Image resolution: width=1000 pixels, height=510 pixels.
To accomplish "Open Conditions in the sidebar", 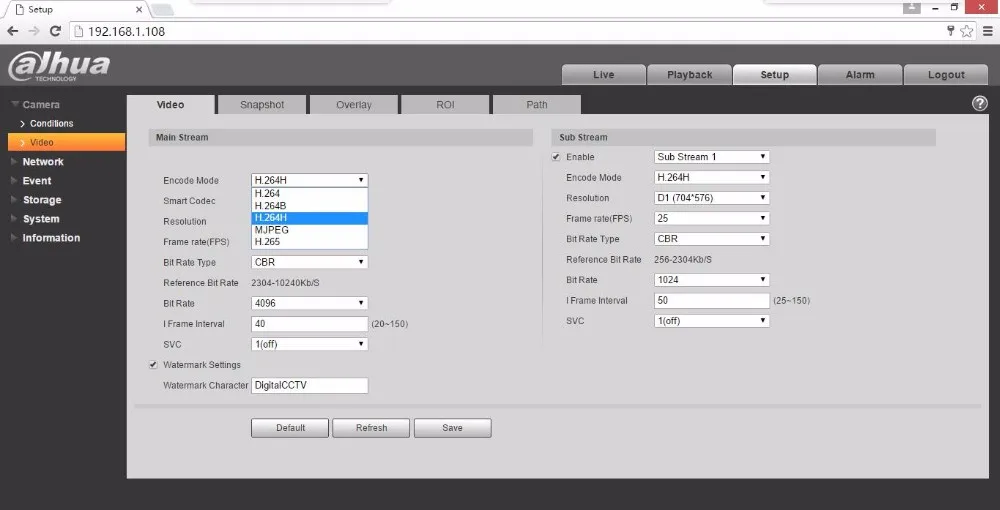I will coord(51,123).
